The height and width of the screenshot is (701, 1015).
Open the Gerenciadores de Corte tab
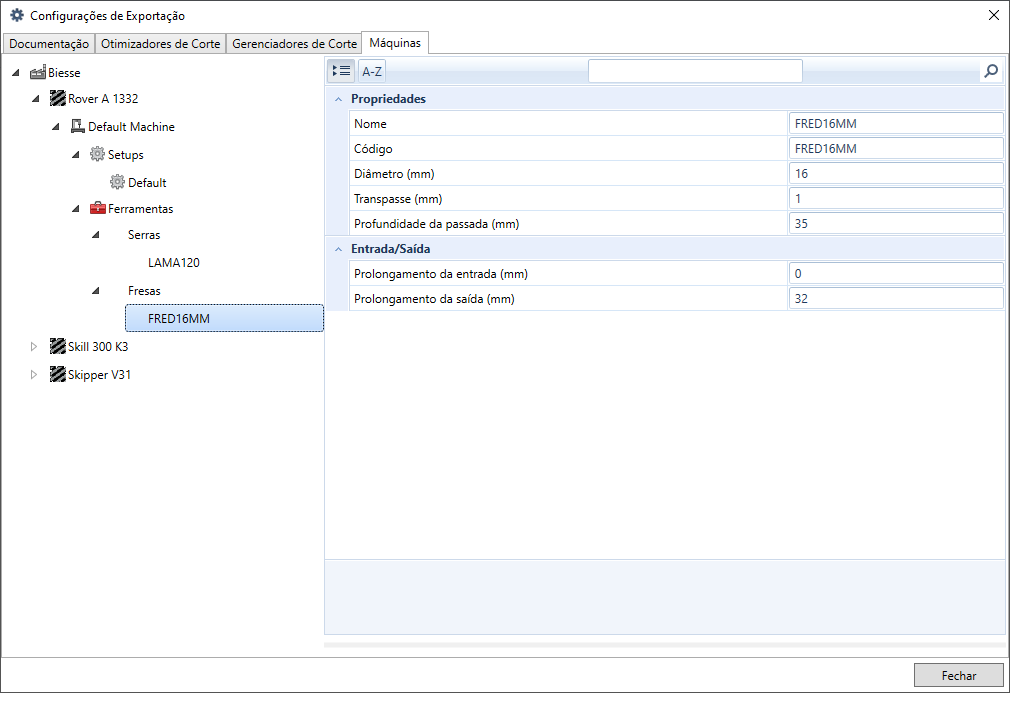(x=295, y=43)
